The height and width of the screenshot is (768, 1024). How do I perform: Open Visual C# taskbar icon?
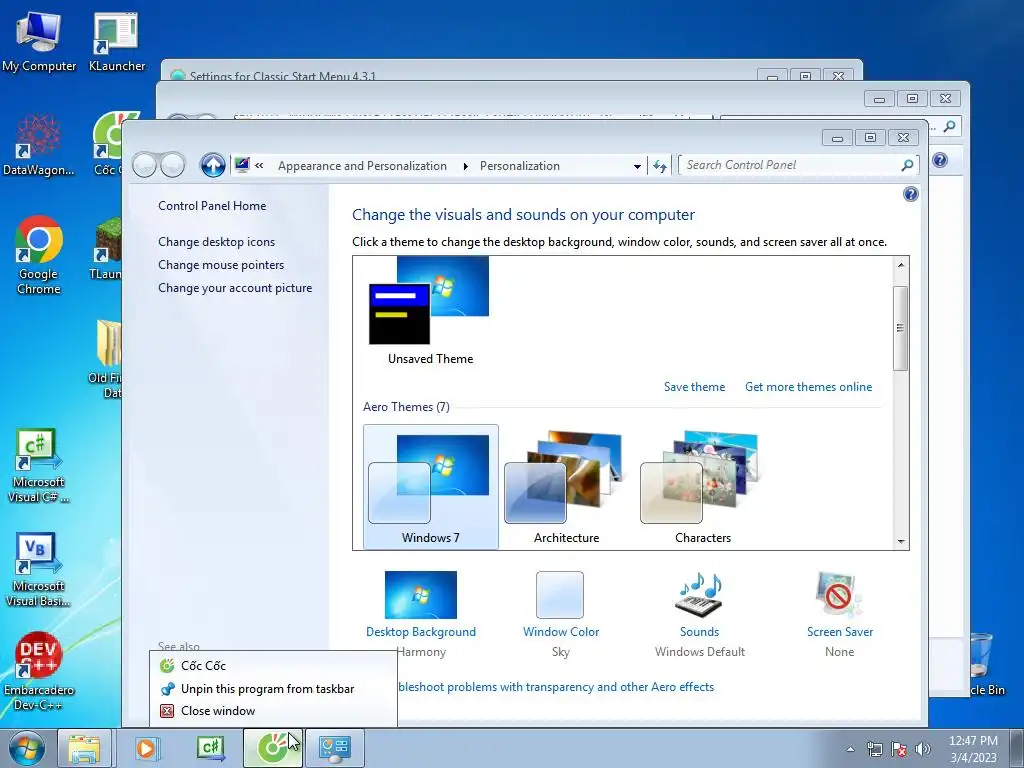point(211,748)
